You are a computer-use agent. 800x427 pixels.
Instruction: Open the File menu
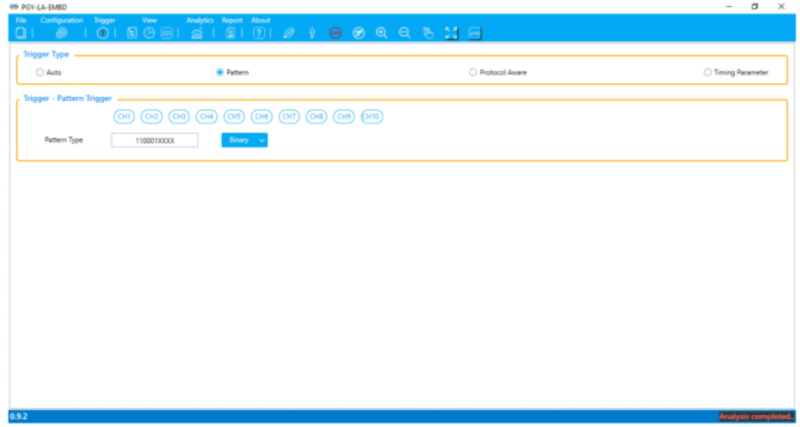(x=21, y=20)
